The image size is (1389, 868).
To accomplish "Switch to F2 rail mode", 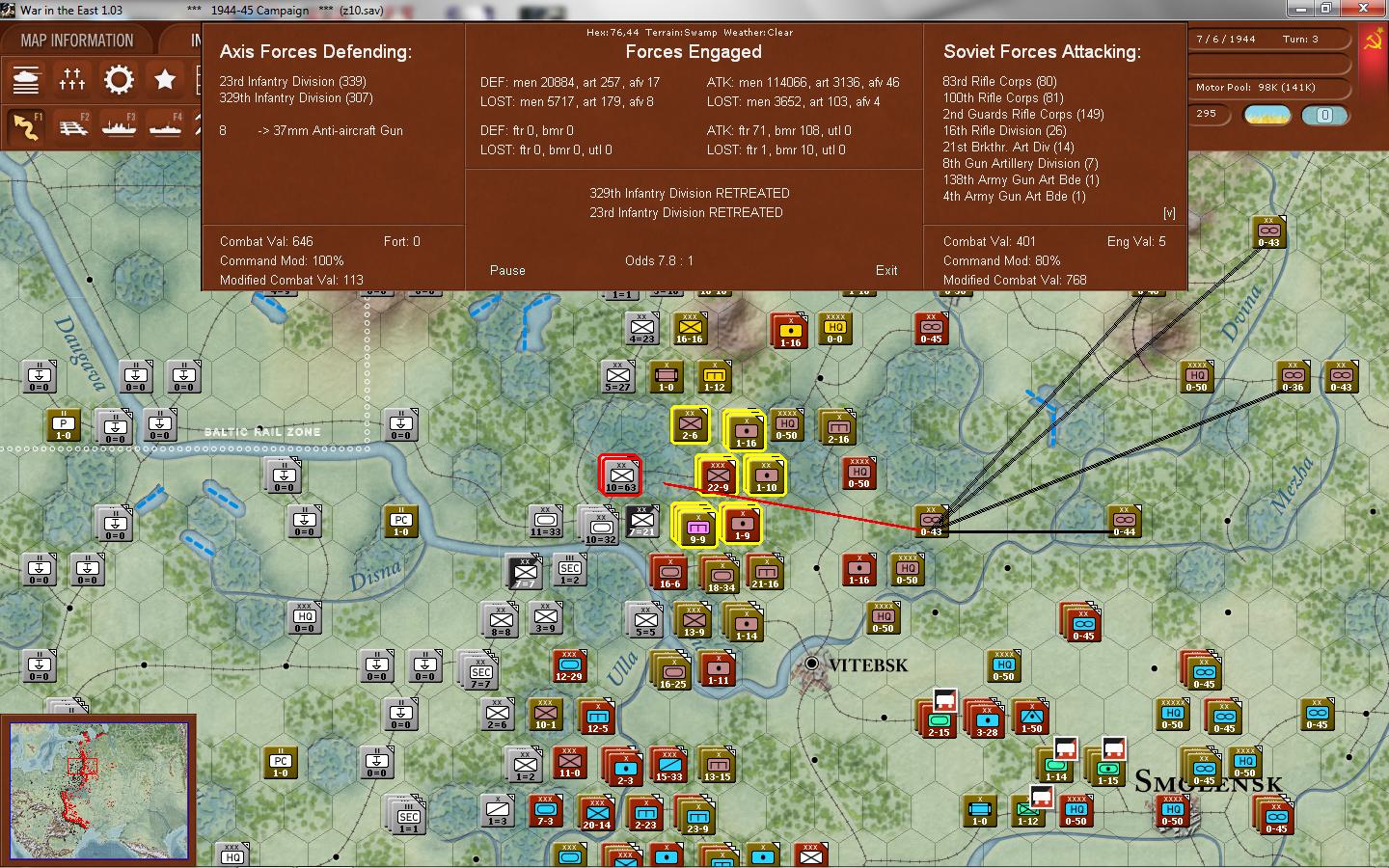I will coord(72,126).
